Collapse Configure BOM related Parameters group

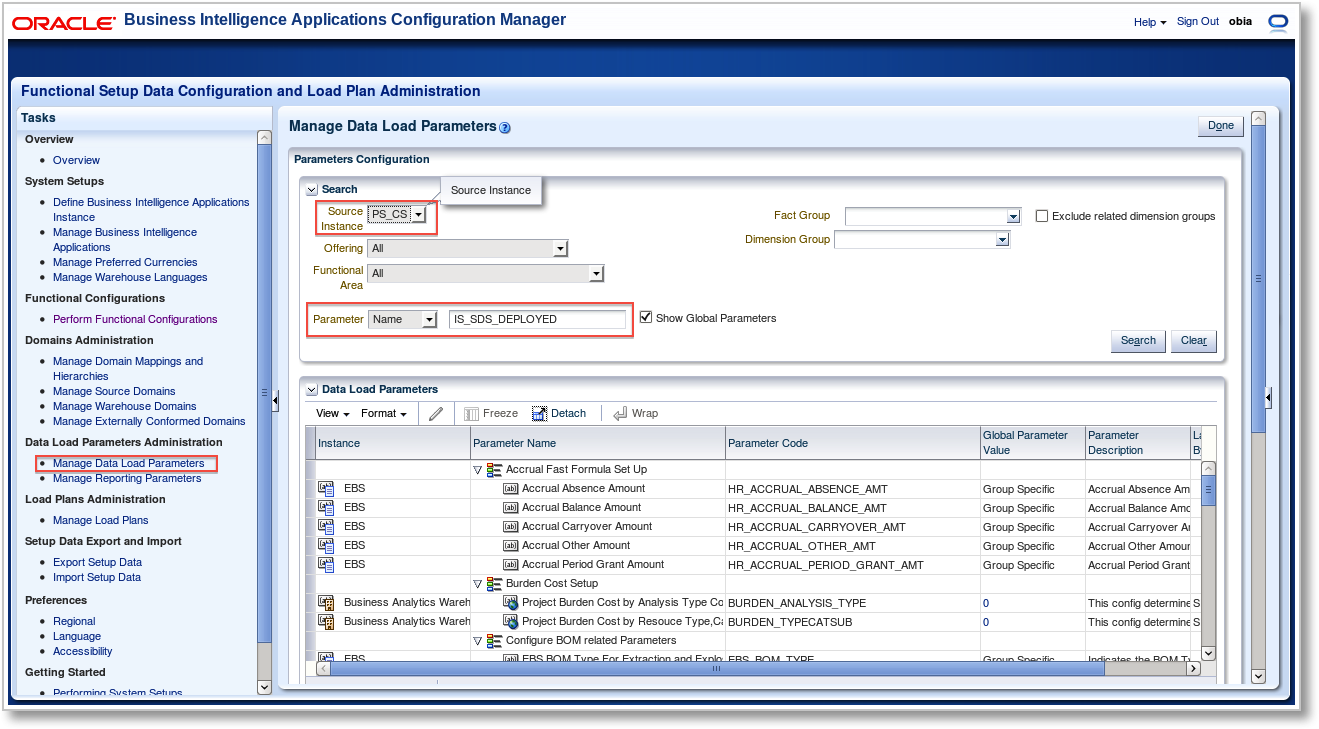click(478, 641)
